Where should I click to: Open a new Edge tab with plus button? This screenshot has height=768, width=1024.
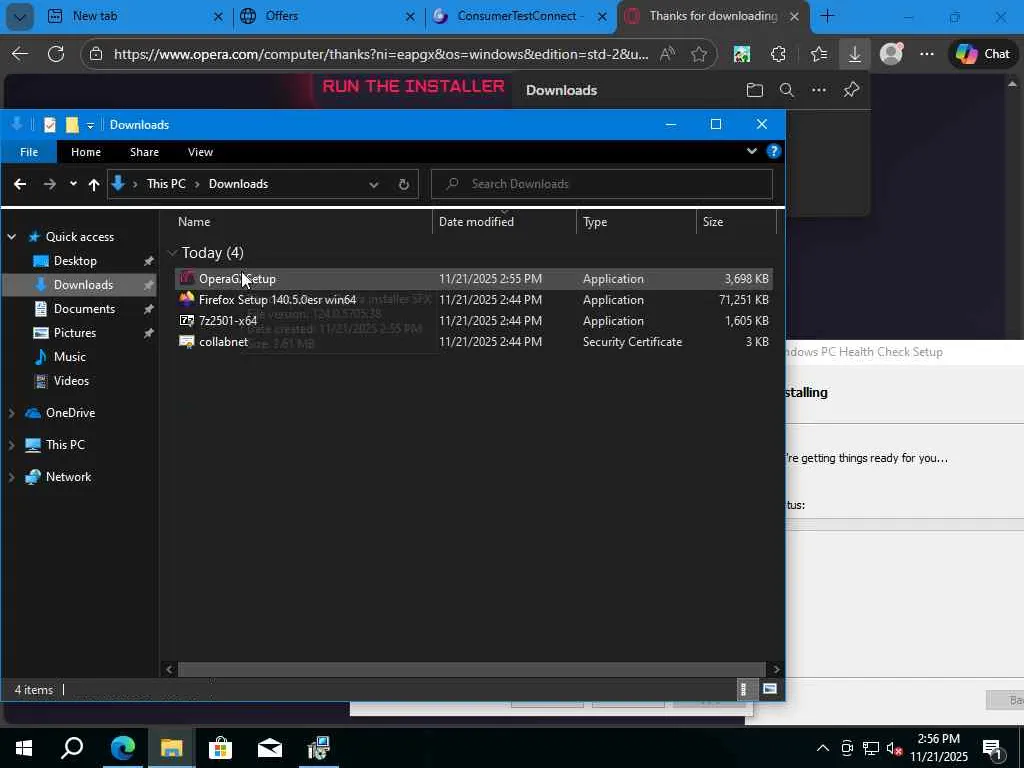coord(827,16)
